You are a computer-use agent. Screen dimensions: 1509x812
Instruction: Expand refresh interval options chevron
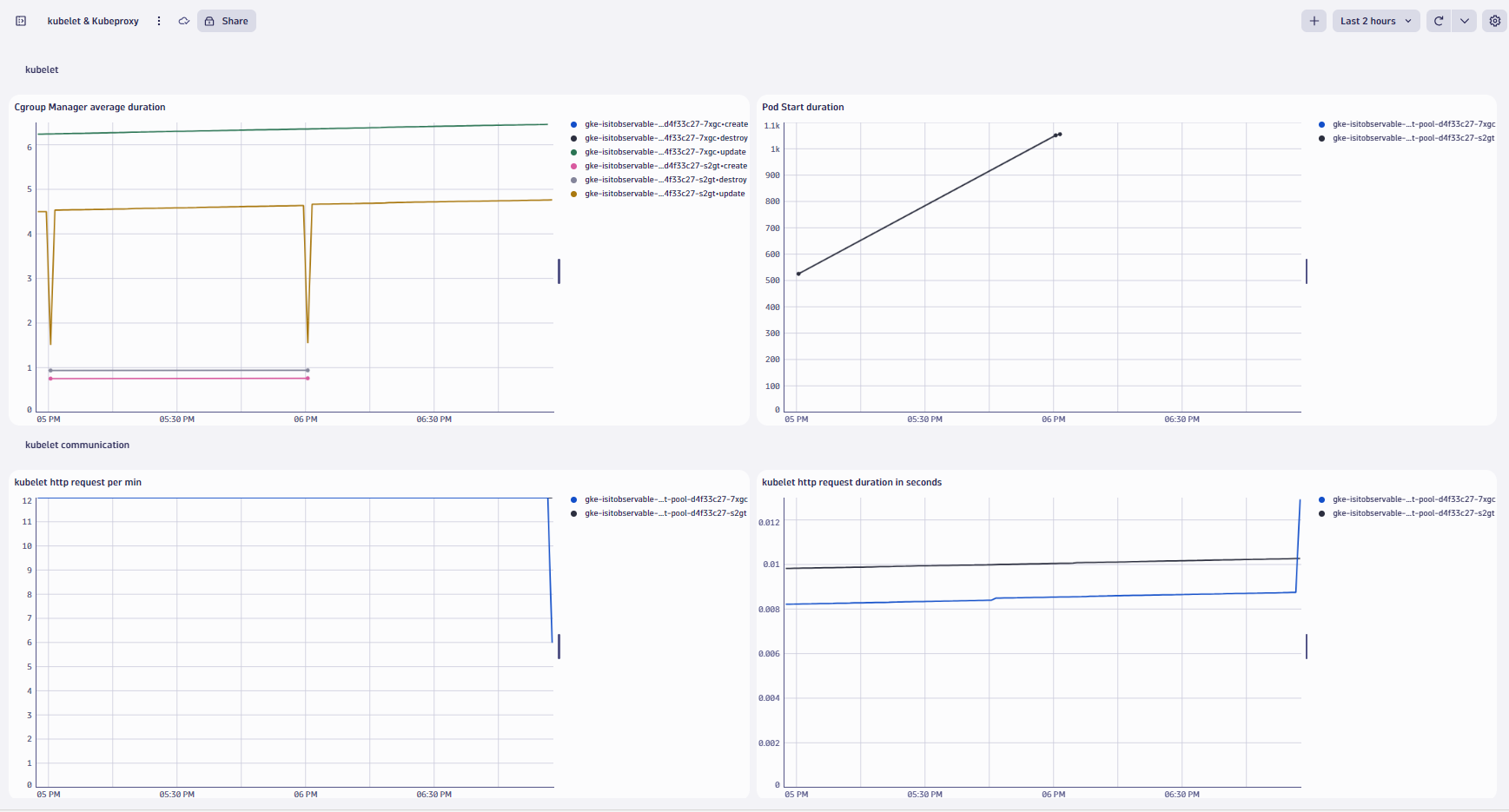coord(1465,21)
